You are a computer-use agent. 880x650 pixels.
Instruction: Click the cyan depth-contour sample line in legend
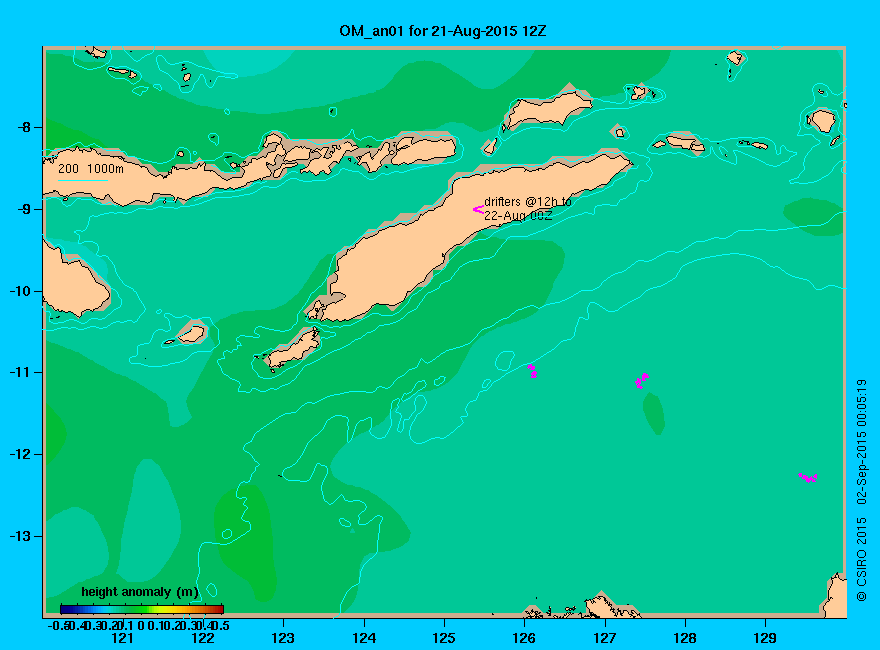82,180
